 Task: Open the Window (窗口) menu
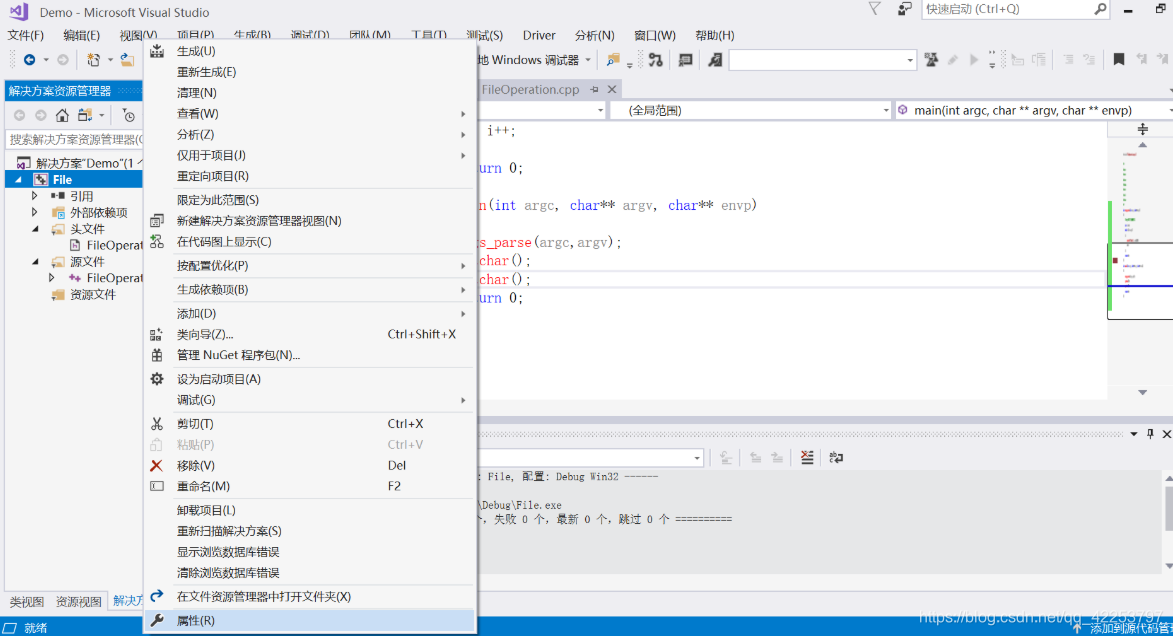pyautogui.click(x=655, y=35)
